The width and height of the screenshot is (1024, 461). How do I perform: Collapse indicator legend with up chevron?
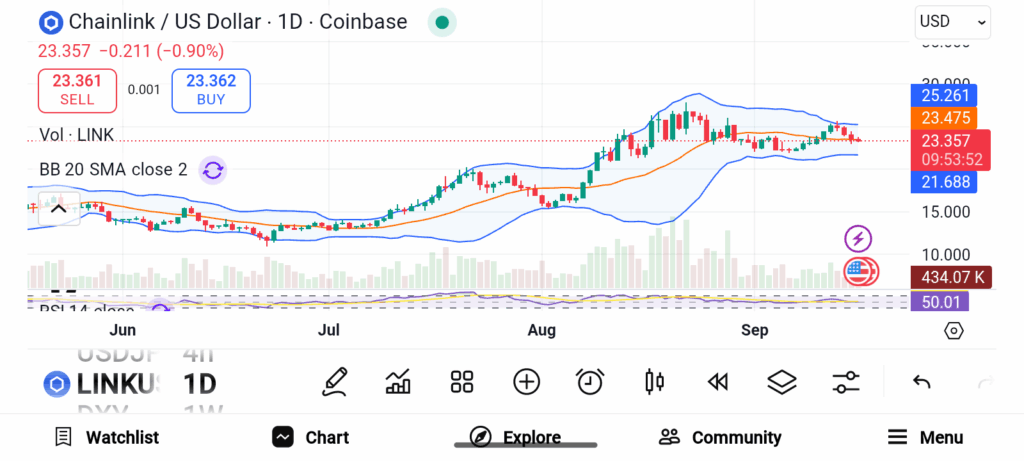pos(59,209)
